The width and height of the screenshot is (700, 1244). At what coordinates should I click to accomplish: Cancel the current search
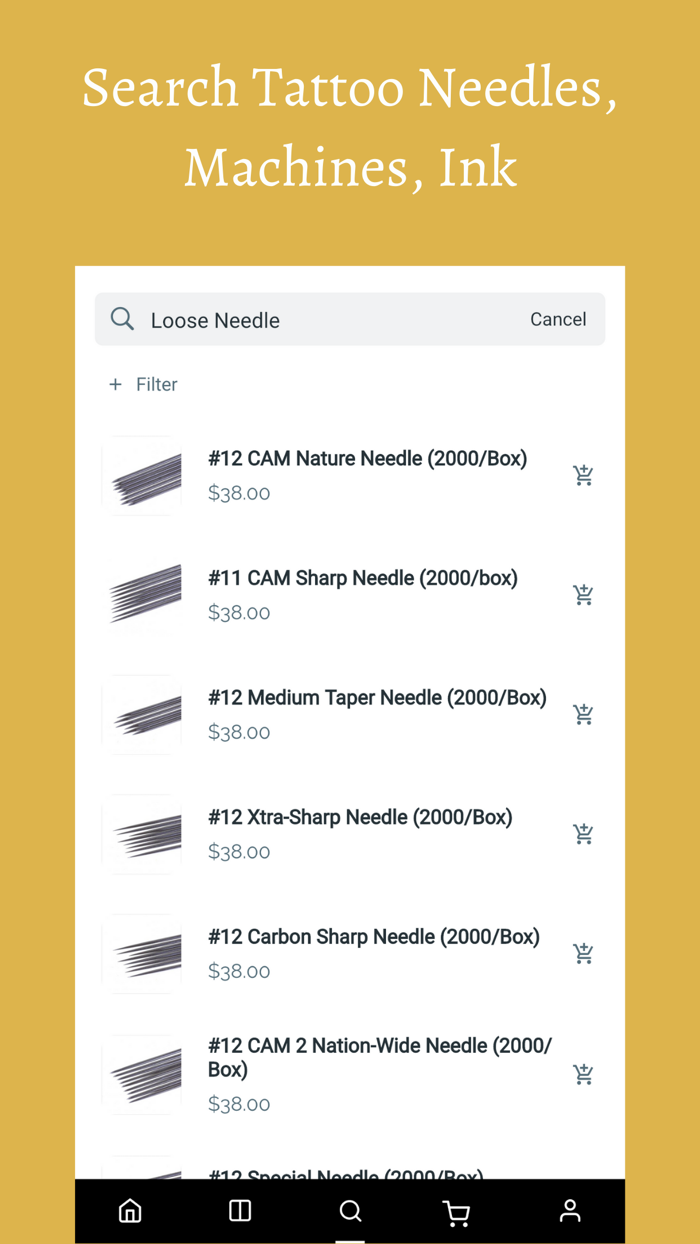558,319
